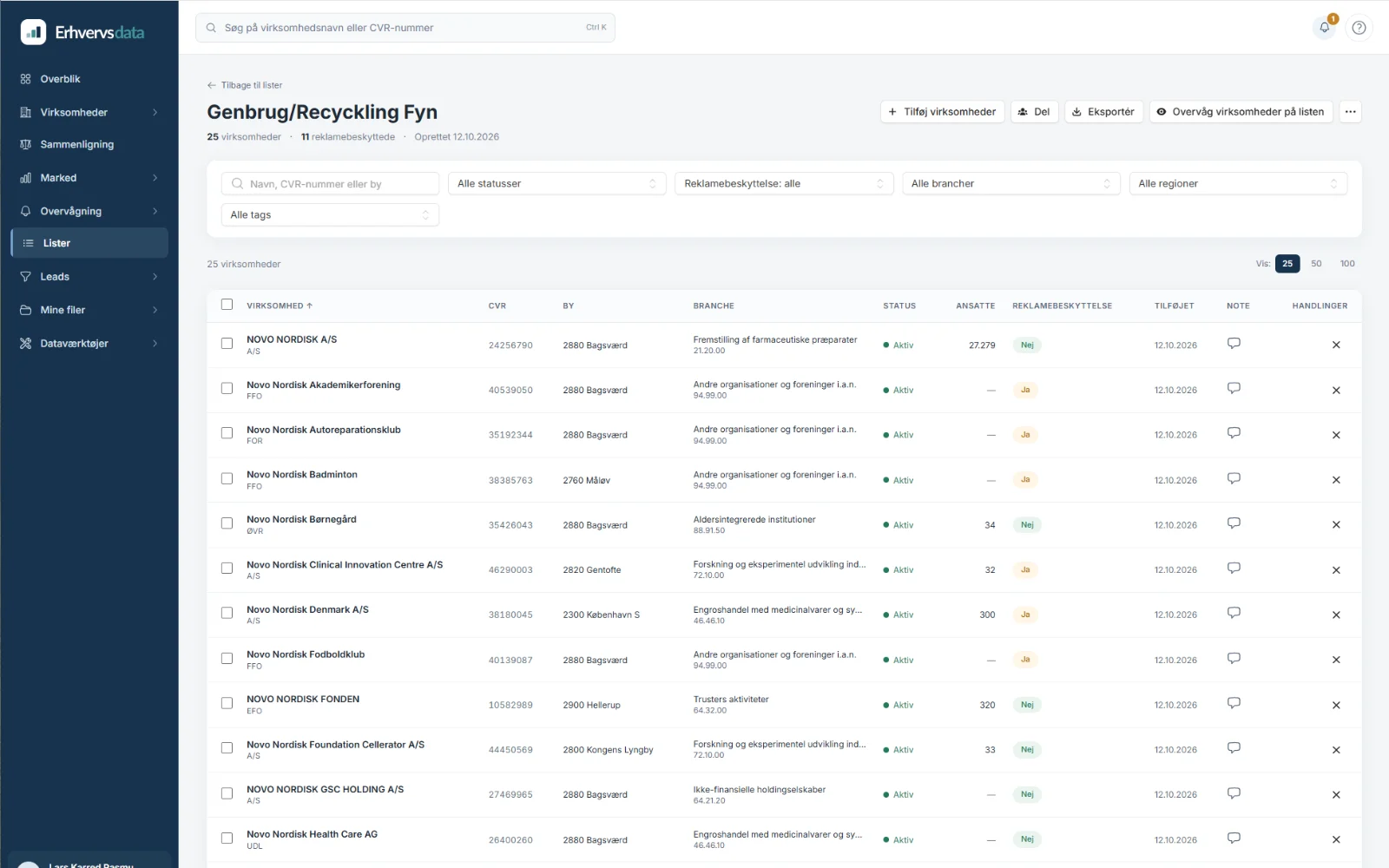Go back via Tilbage til lister link
Viewport: 1389px width, 868px height.
click(245, 85)
